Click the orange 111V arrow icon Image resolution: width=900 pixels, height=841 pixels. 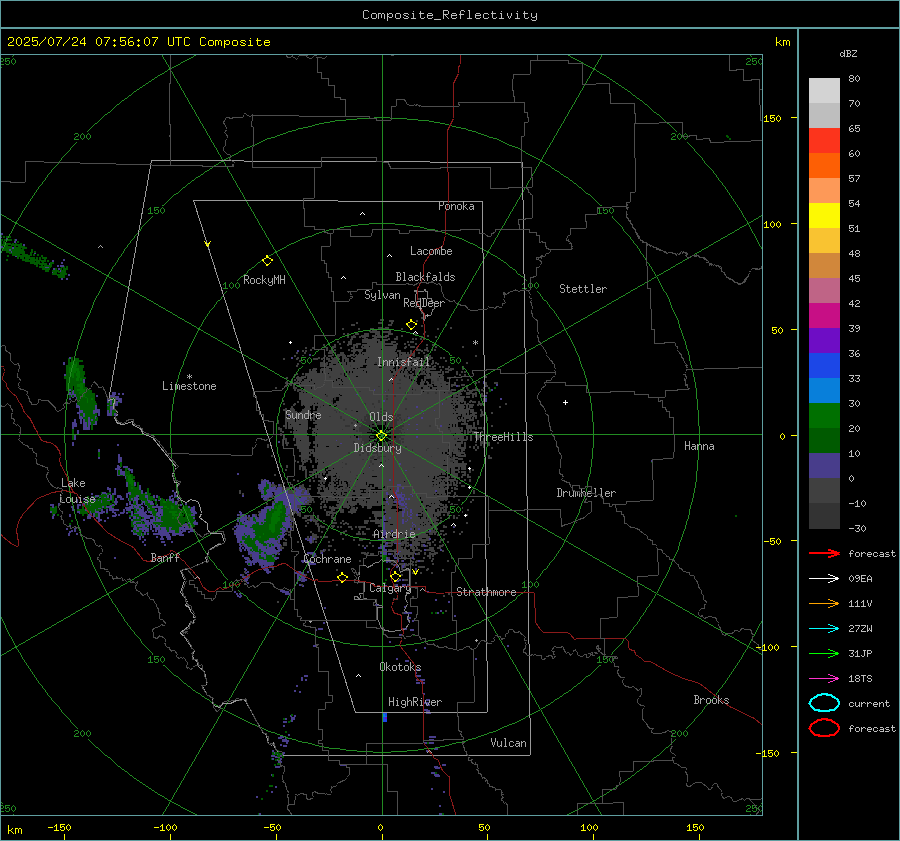click(824, 603)
